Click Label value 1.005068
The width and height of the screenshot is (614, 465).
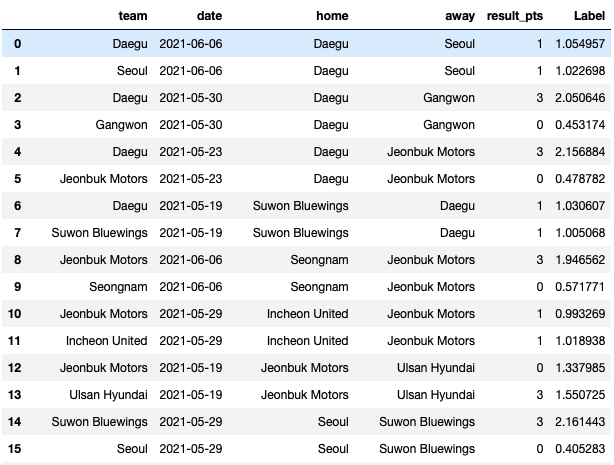point(580,233)
